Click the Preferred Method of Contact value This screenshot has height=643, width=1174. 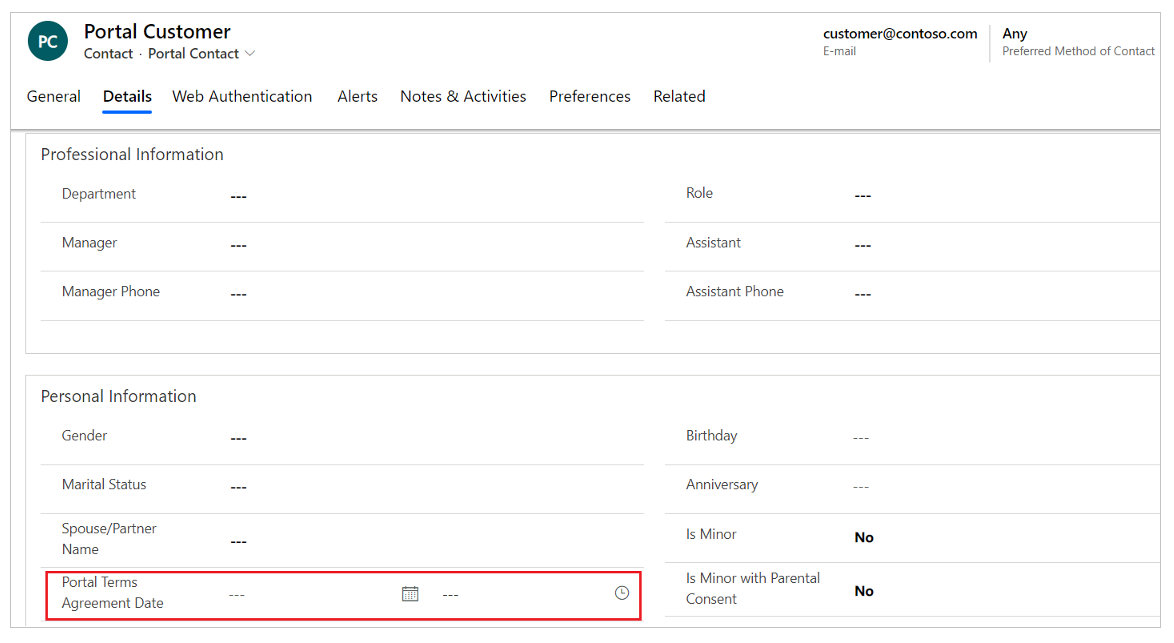click(1015, 34)
